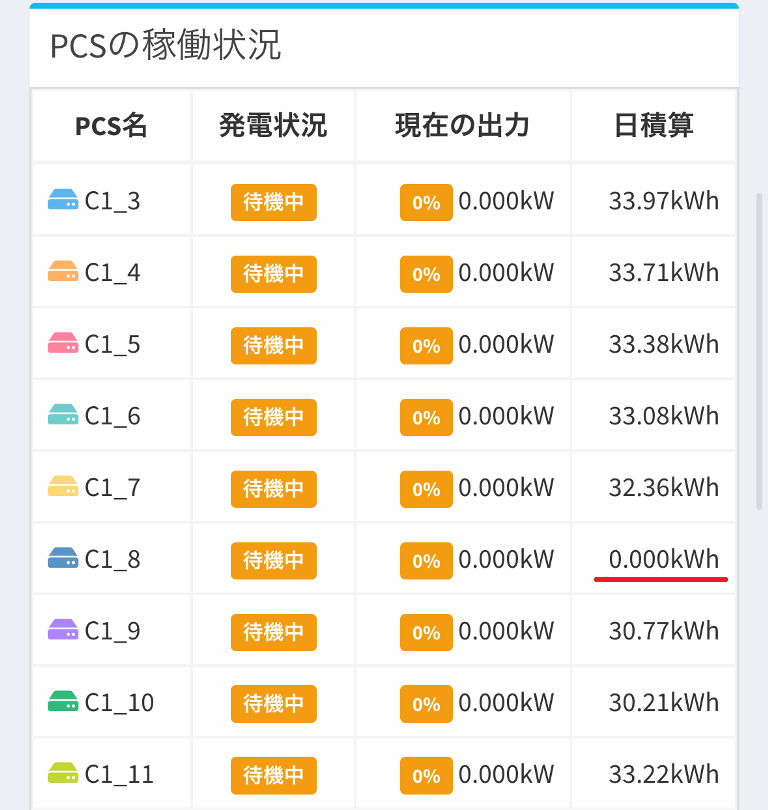Viewport: 768px width, 810px height.
Task: Click the orange C1_4 PCS icon
Action: tap(63, 272)
